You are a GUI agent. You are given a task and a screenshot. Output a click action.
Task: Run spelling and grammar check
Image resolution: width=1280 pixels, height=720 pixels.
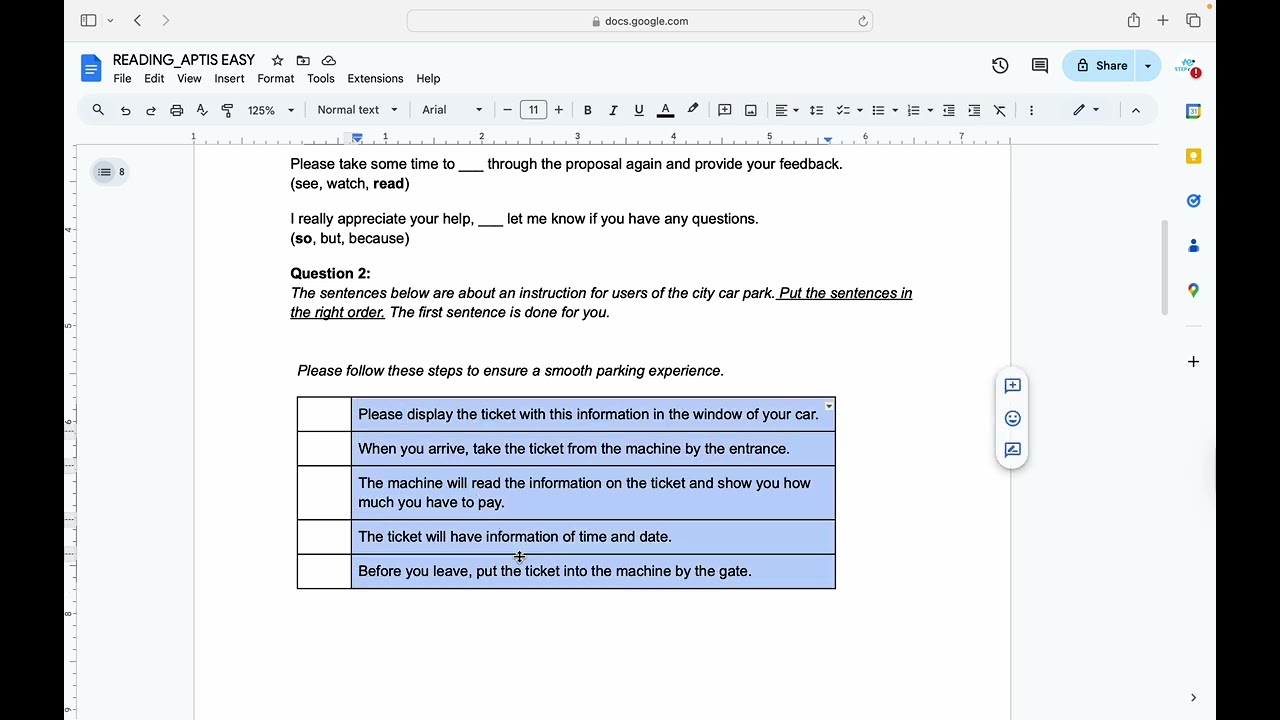point(202,110)
